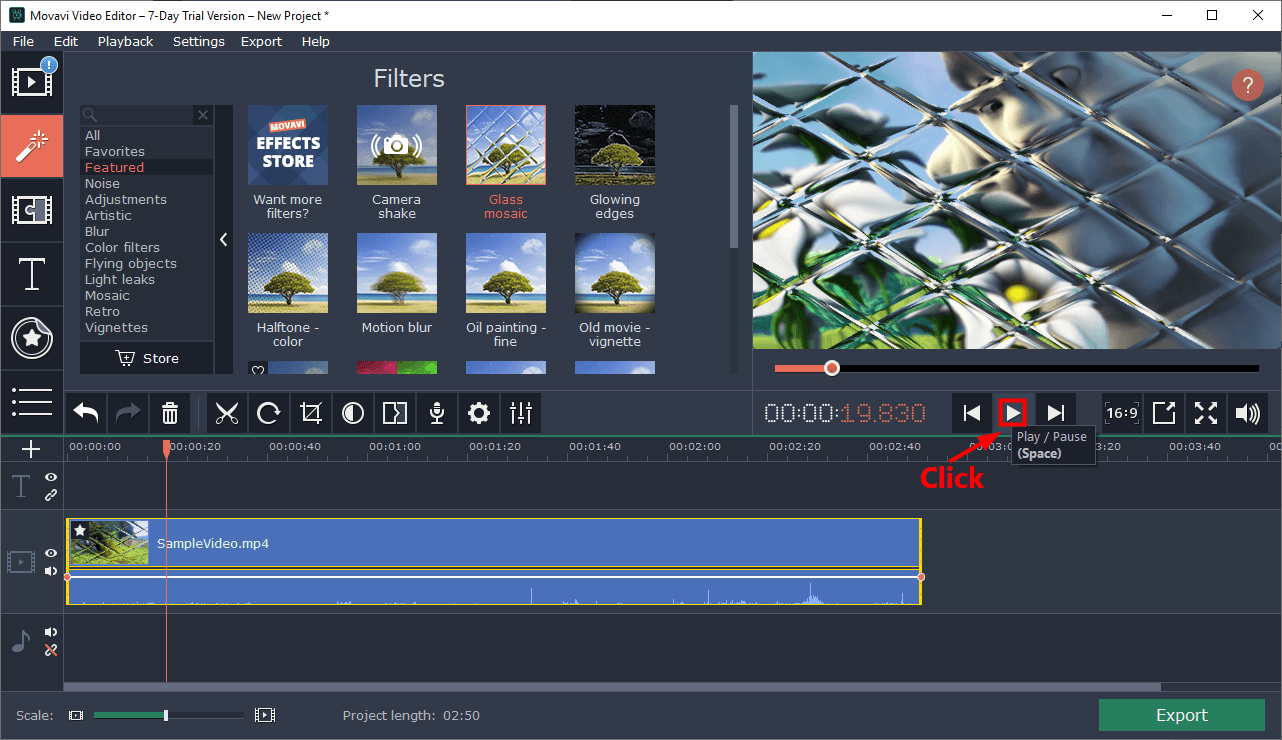Open the Crop tool
This screenshot has height=740, width=1282.
(310, 413)
